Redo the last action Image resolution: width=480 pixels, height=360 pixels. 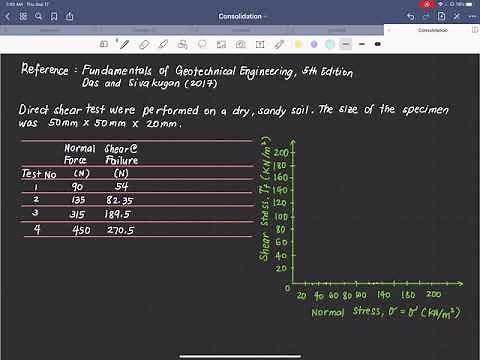[426, 16]
